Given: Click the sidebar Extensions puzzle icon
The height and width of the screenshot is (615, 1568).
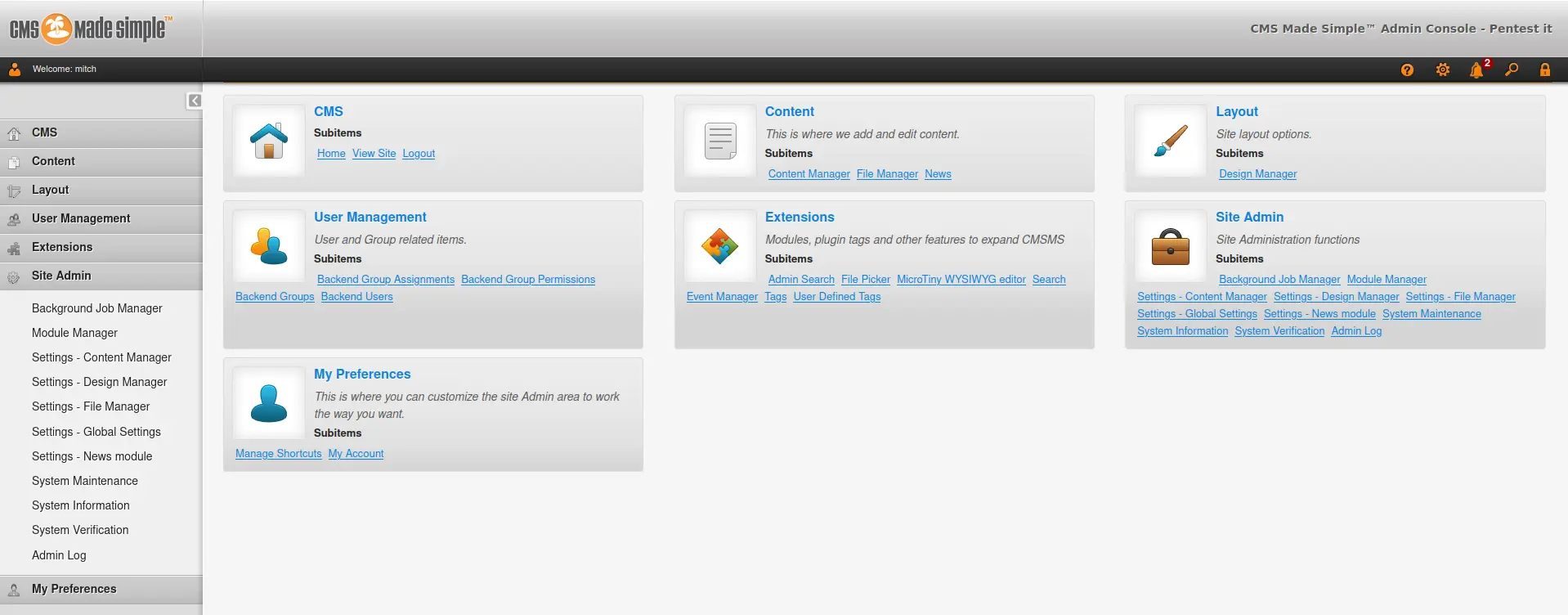Looking at the screenshot, I should [x=14, y=249].
